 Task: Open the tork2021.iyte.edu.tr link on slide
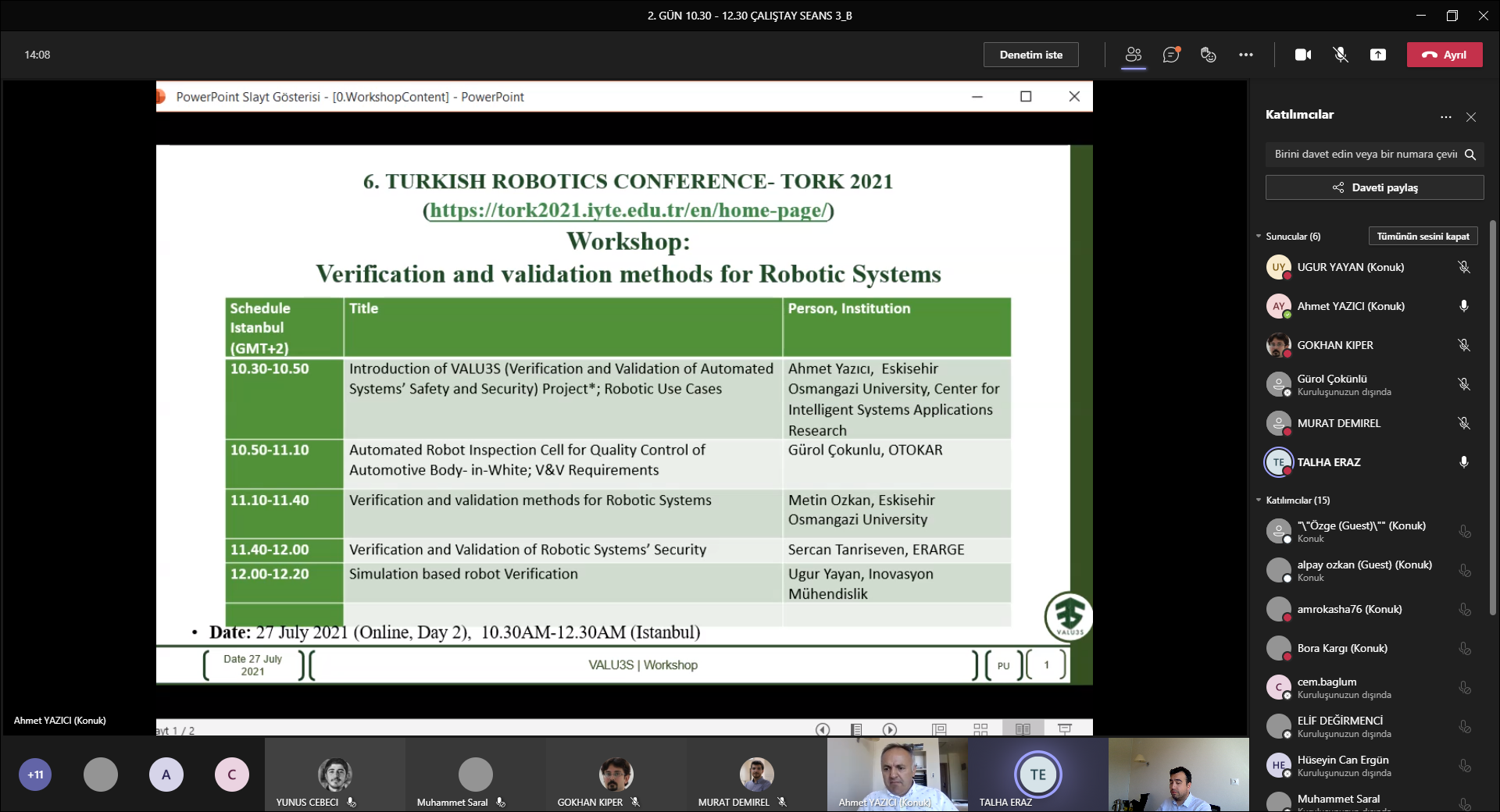628,210
